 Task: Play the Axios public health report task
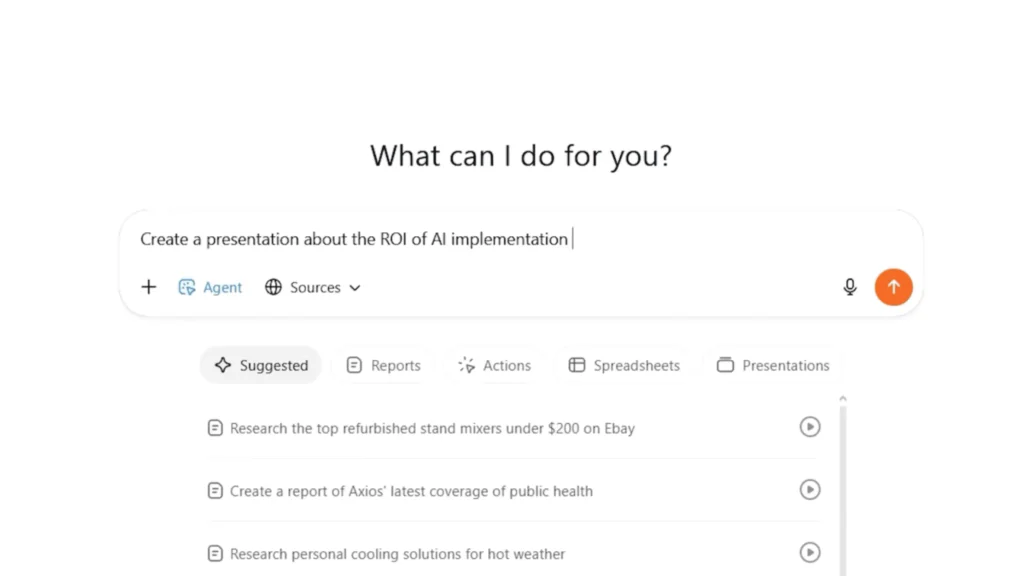click(x=810, y=490)
